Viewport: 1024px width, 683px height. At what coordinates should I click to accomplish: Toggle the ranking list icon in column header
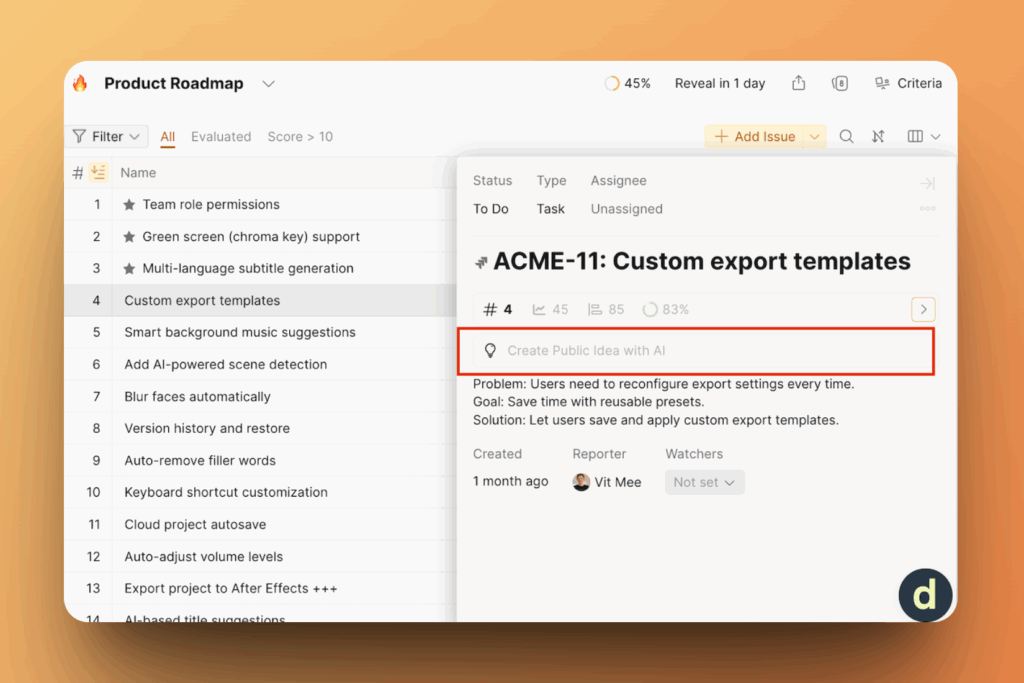[98, 173]
